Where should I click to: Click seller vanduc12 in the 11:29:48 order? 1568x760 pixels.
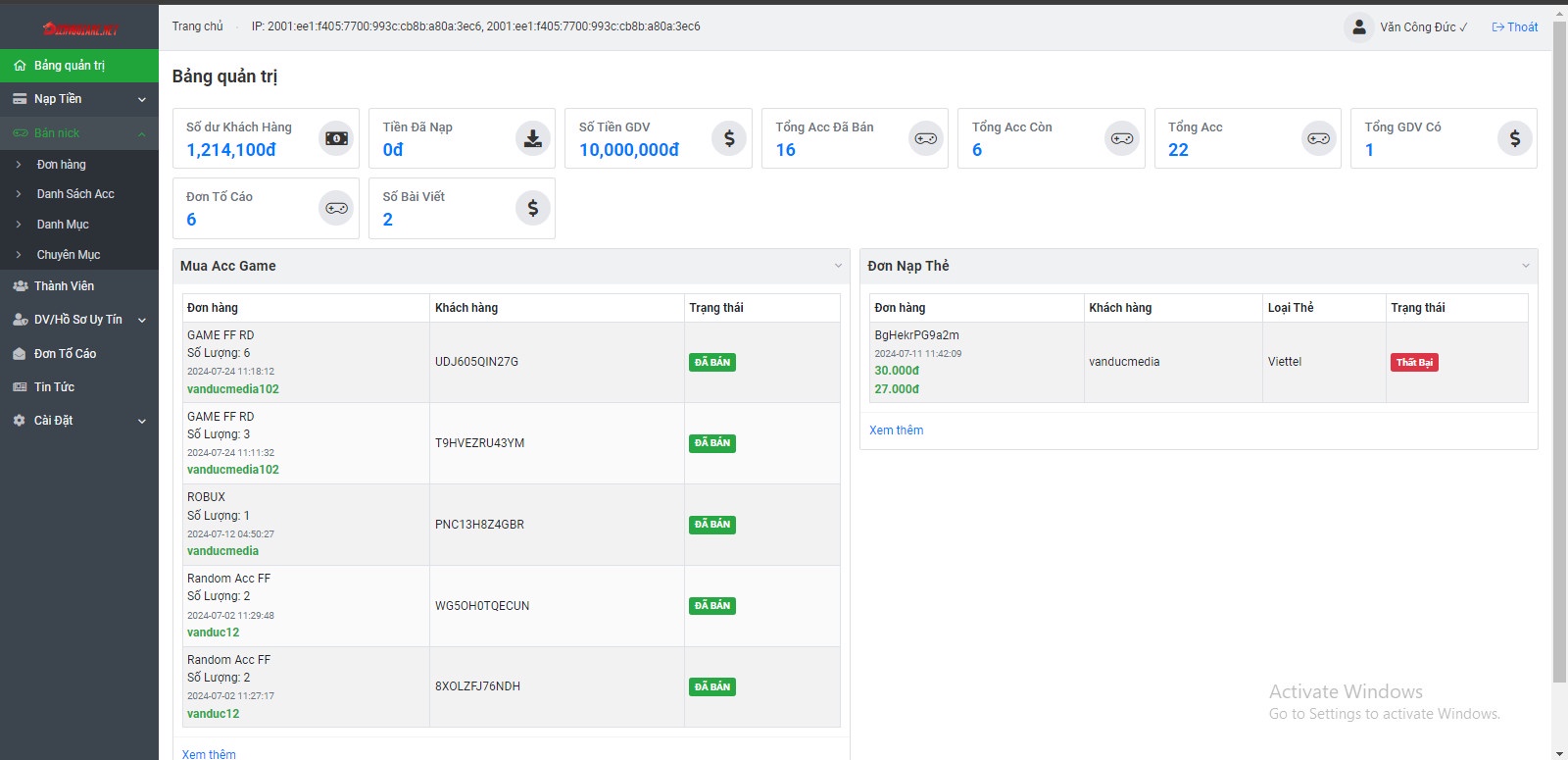point(213,633)
